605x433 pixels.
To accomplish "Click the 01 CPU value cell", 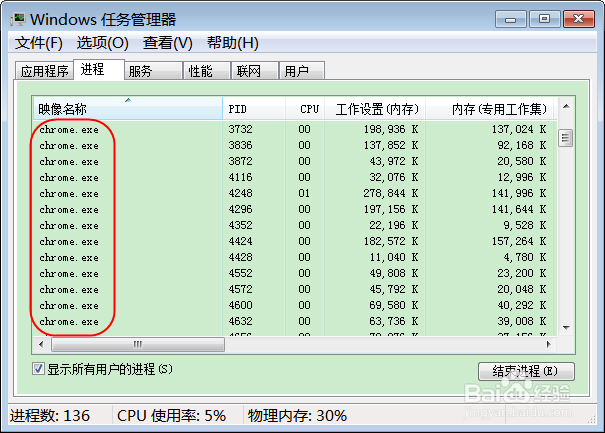I will 304,193.
